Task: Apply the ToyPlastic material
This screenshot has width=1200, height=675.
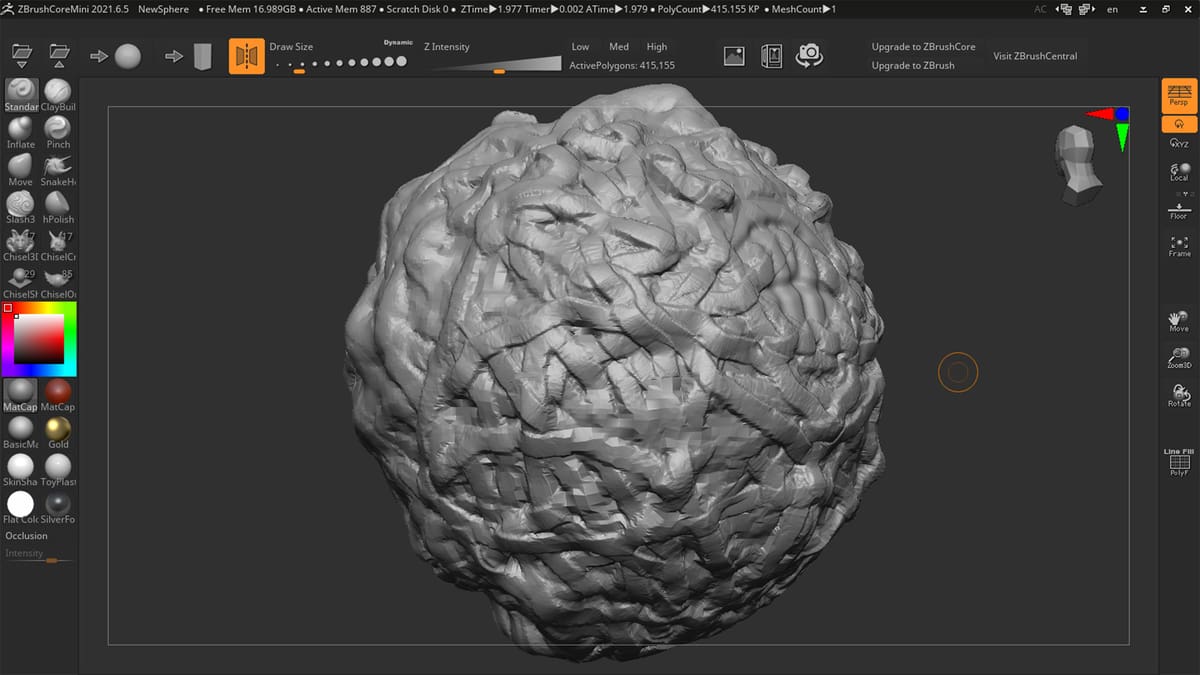Action: pos(58,470)
